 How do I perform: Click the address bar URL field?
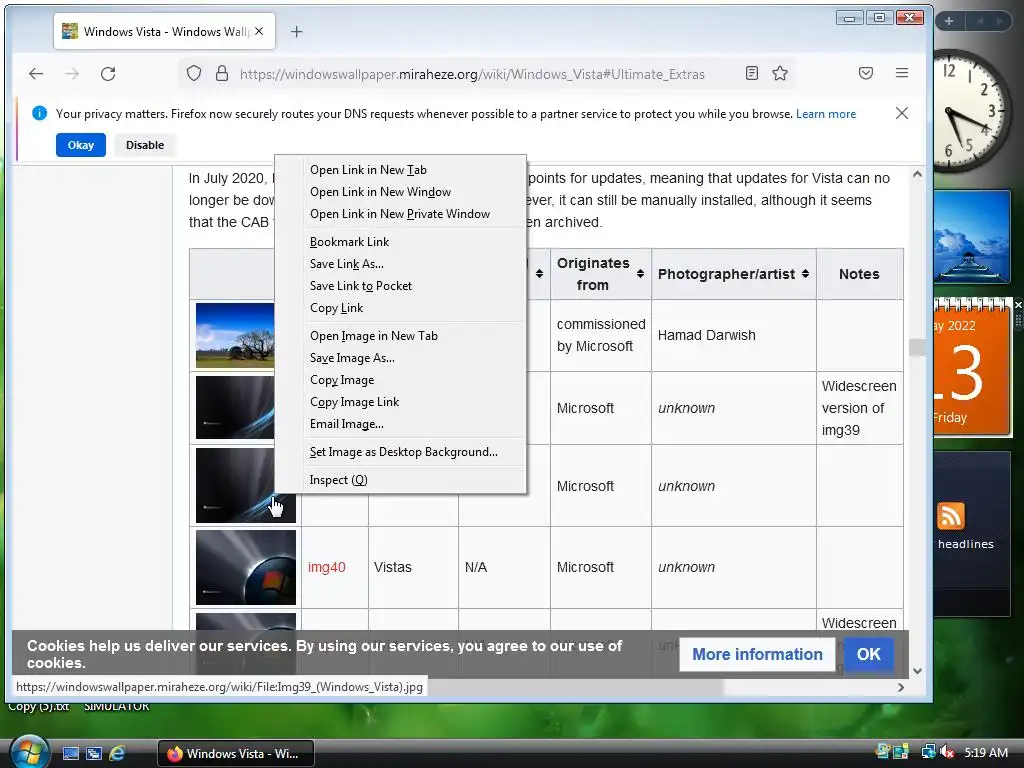click(x=472, y=74)
